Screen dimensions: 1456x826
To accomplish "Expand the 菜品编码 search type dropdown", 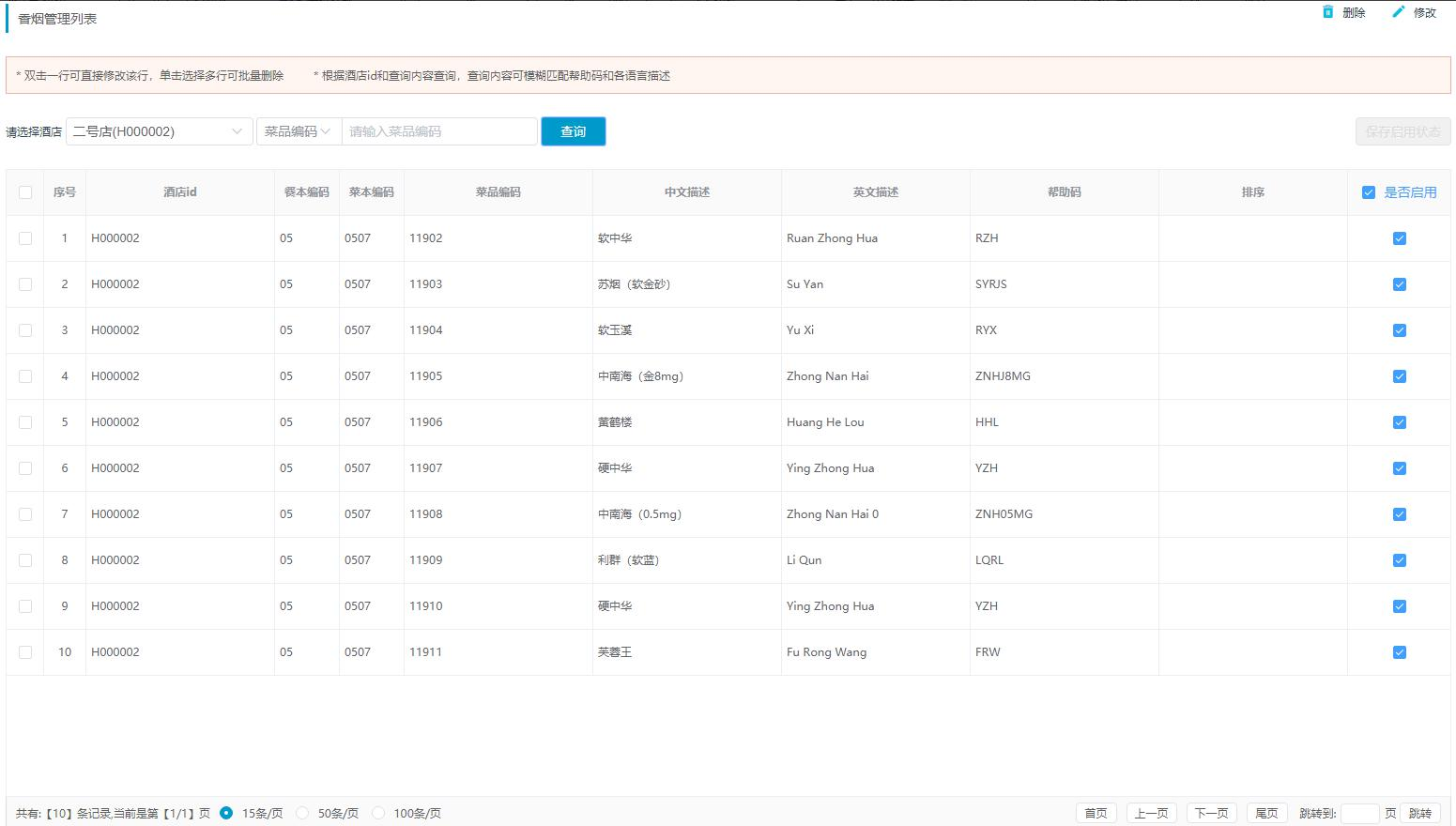I will pos(298,131).
